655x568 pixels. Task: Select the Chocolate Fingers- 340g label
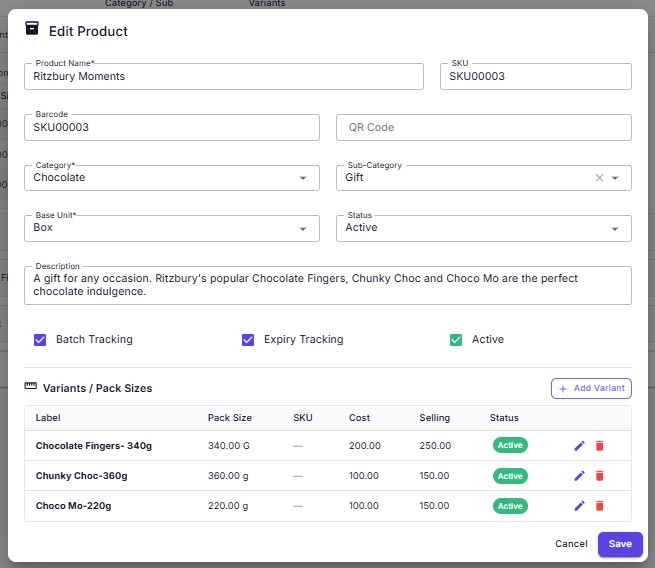pos(94,446)
